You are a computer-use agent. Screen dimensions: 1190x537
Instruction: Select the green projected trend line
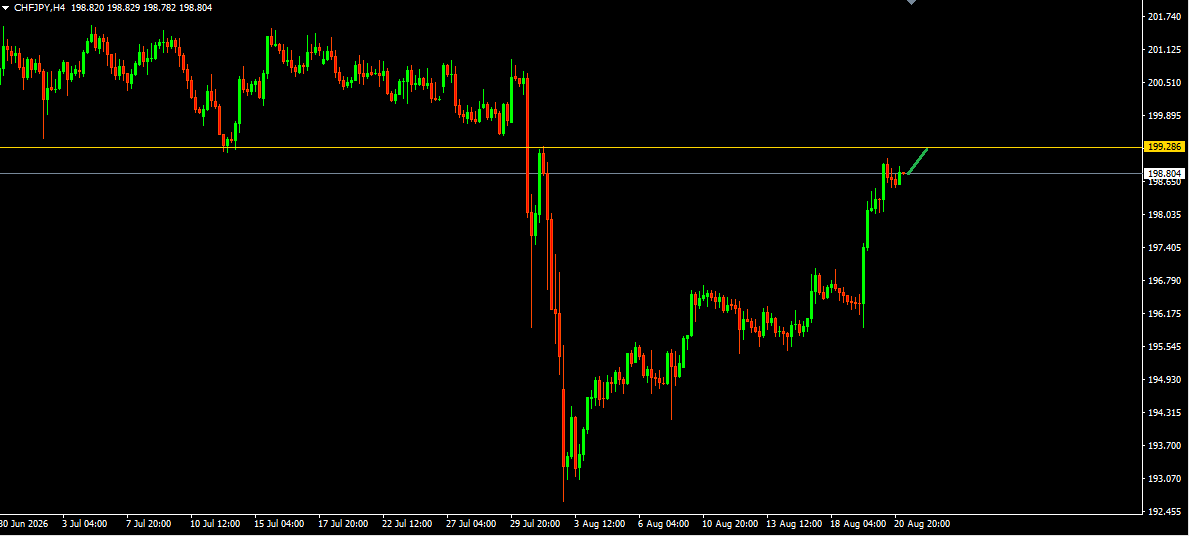point(917,161)
